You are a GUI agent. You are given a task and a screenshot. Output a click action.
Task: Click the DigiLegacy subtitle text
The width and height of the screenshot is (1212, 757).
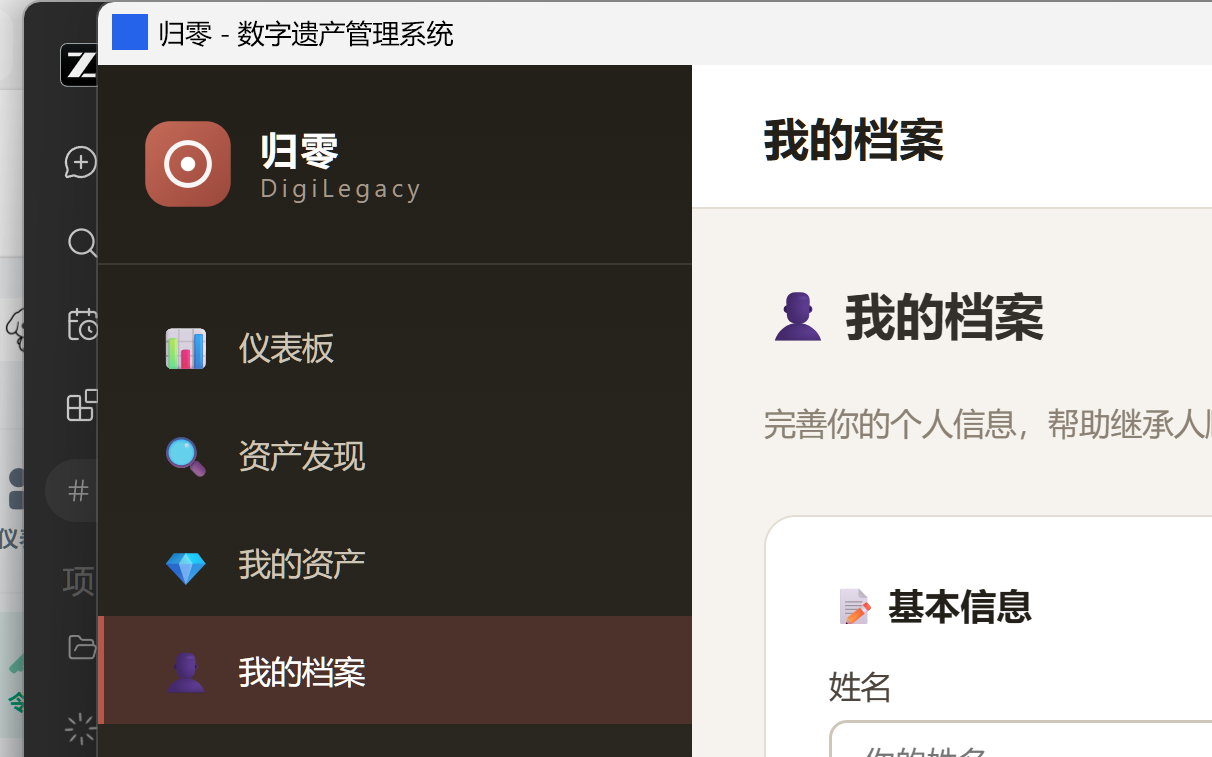click(x=341, y=188)
